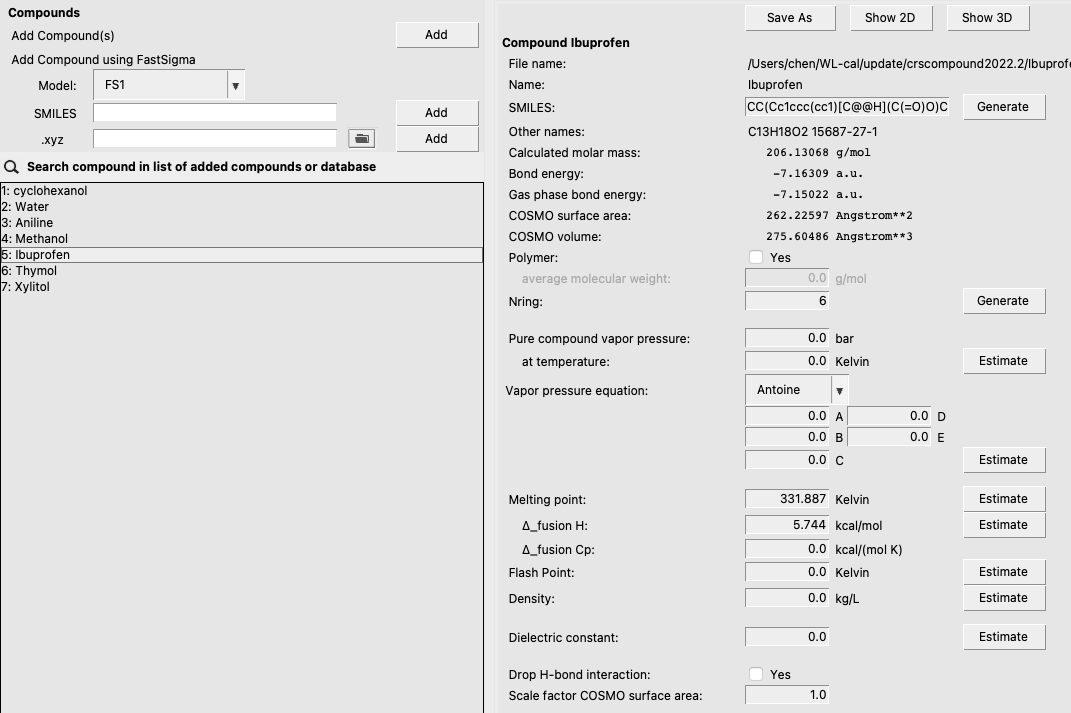Generate SMILES string for Ibuprofen
The image size is (1071, 713).
(1003, 107)
